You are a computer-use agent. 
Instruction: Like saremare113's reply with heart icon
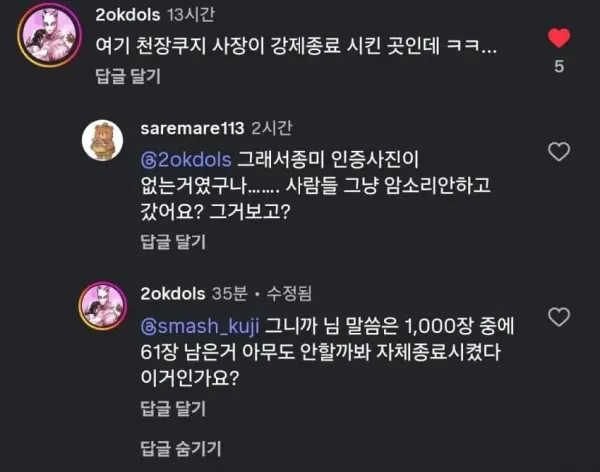(x=559, y=152)
